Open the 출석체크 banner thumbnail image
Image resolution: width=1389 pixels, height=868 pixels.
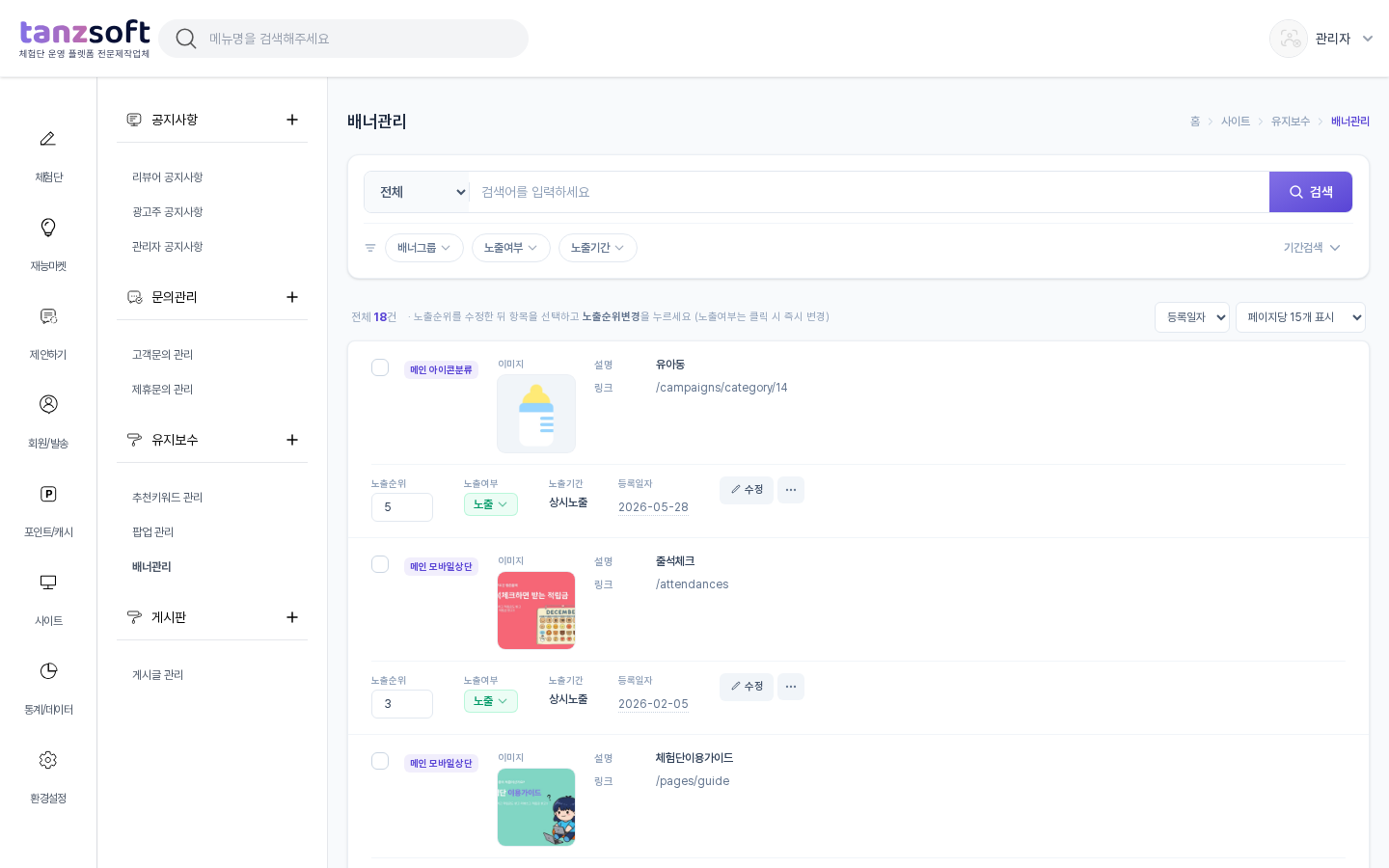[x=536, y=610]
